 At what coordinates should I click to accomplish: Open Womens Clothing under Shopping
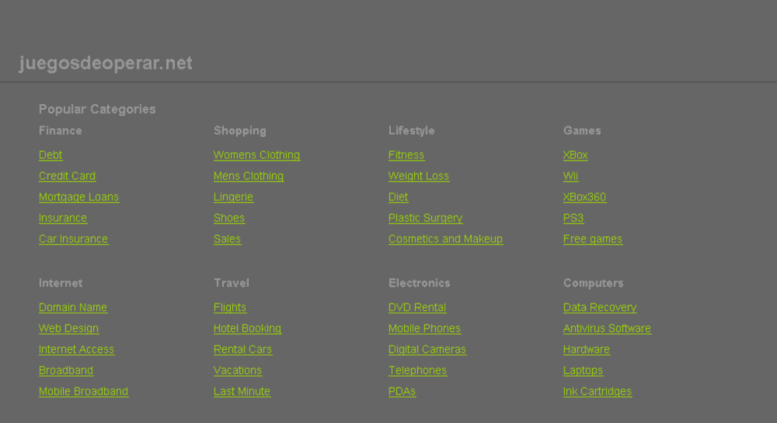click(x=257, y=155)
